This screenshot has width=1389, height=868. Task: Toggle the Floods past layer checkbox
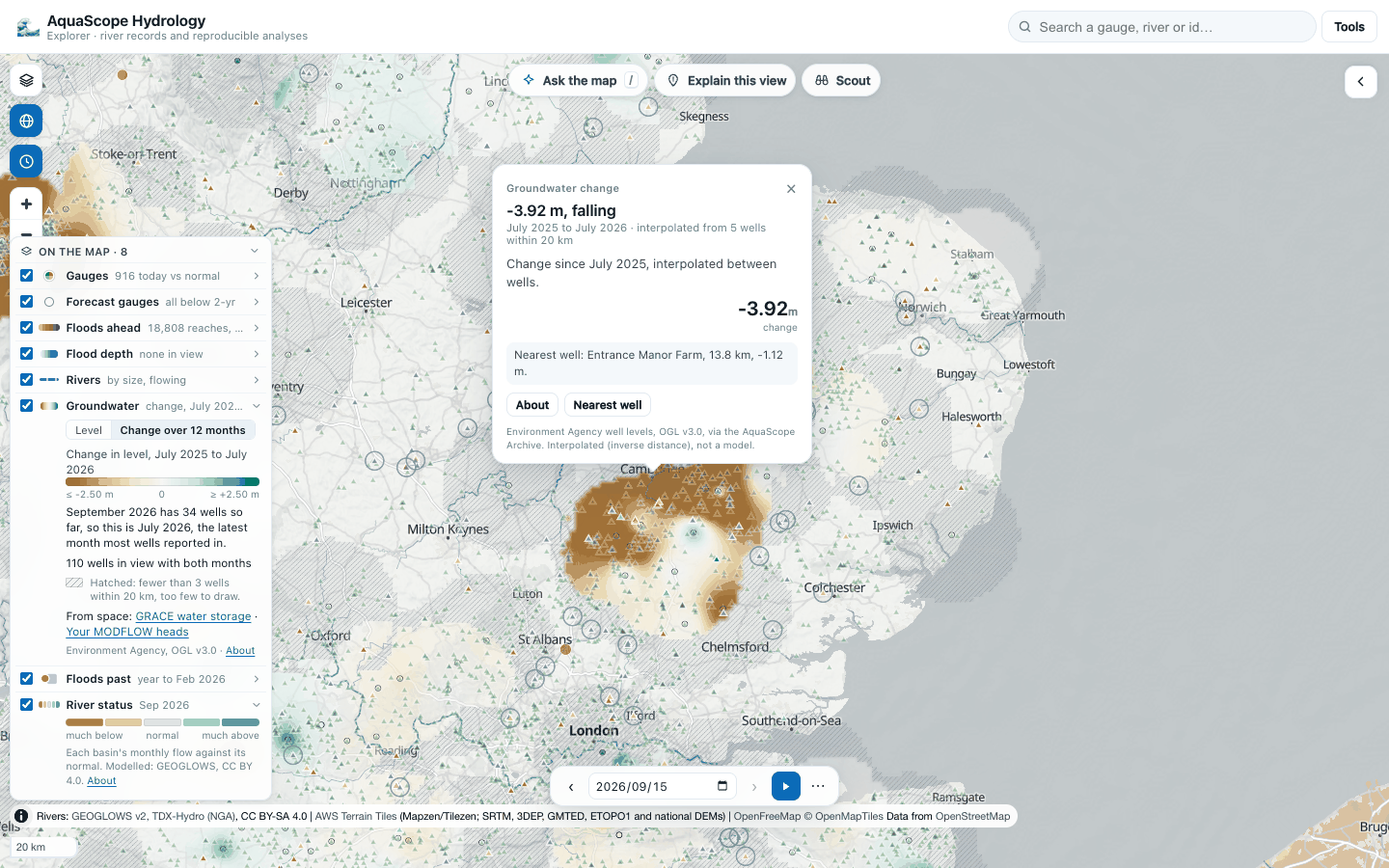[27, 679]
